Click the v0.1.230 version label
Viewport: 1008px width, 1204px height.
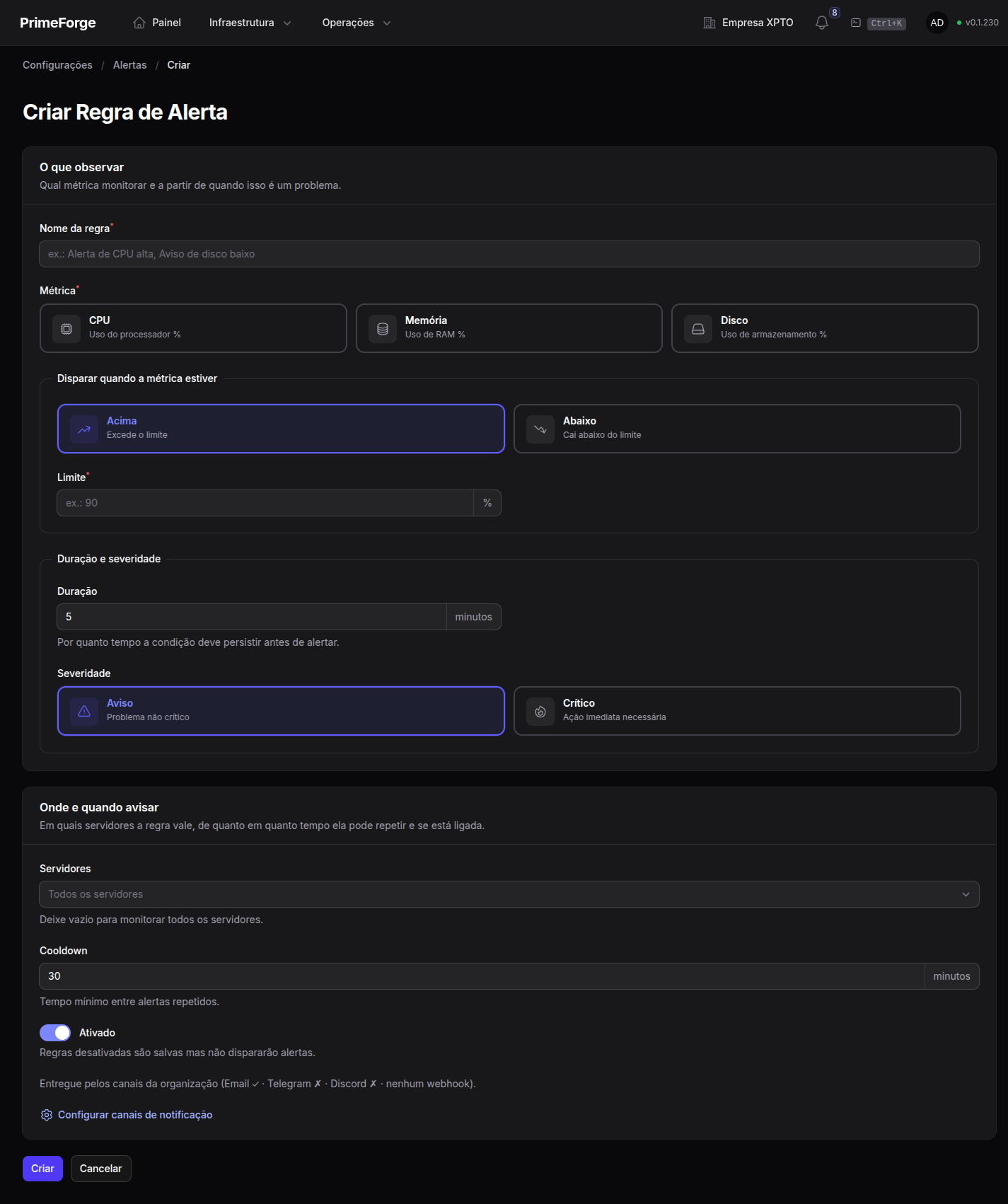point(982,23)
